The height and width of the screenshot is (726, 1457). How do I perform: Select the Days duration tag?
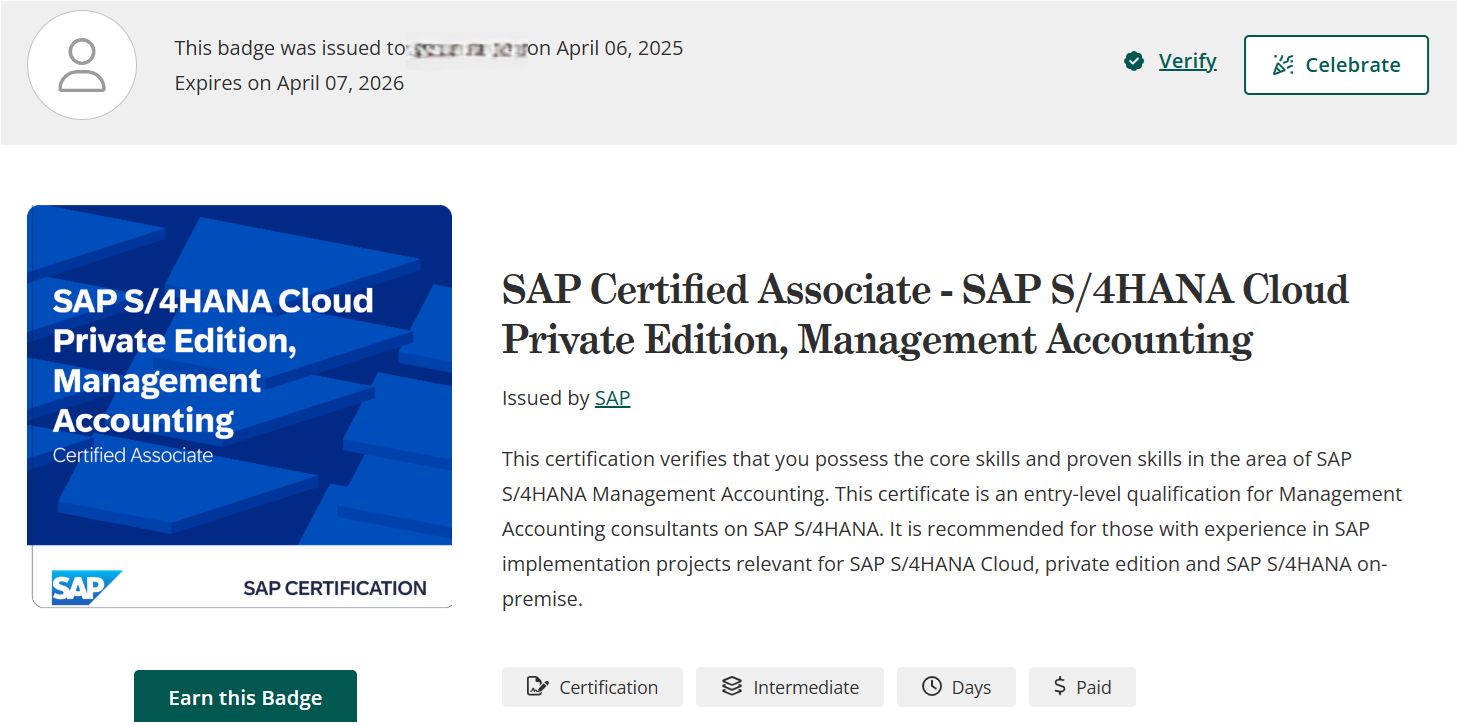pos(956,687)
